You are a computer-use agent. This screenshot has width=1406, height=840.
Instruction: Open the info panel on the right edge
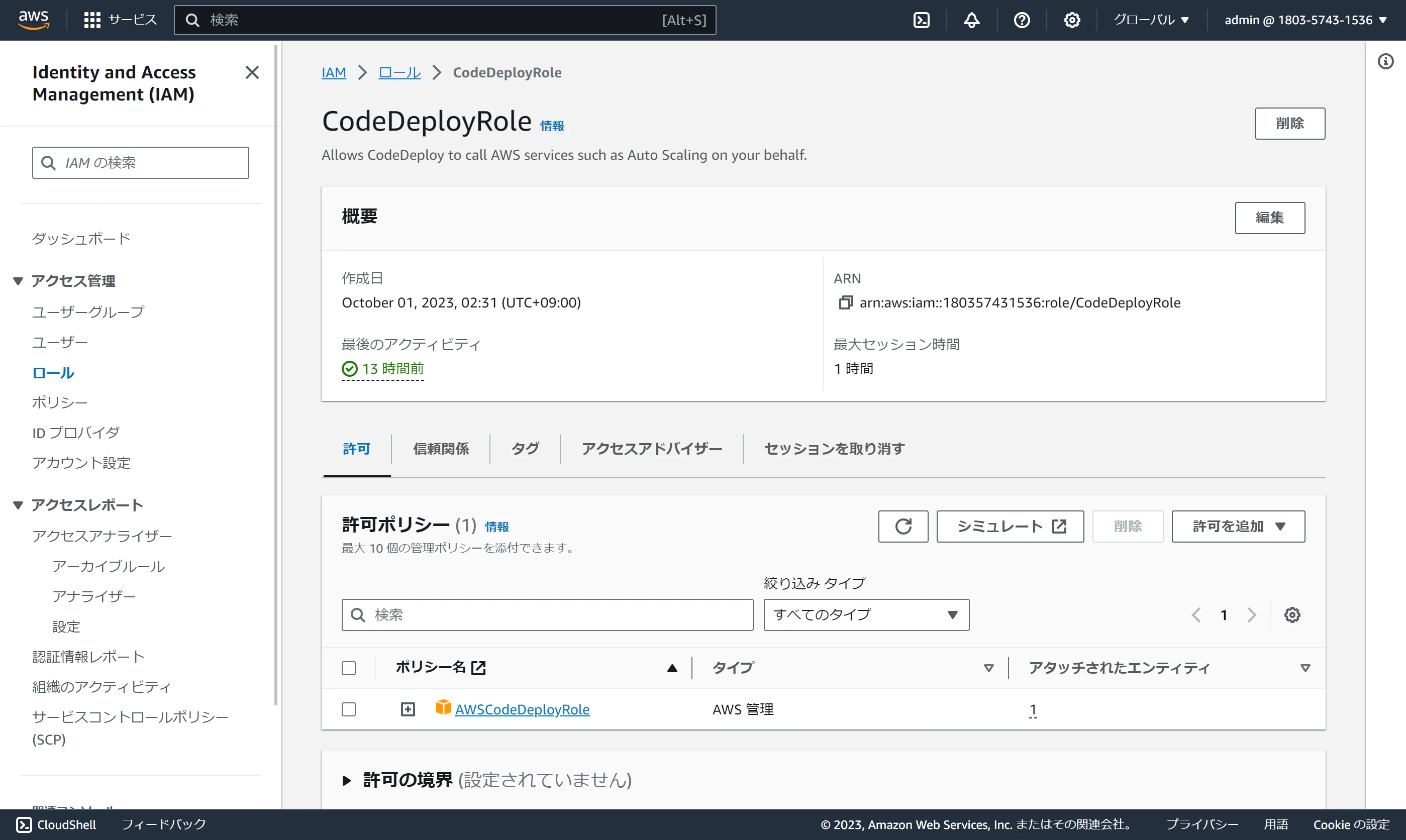click(1385, 61)
